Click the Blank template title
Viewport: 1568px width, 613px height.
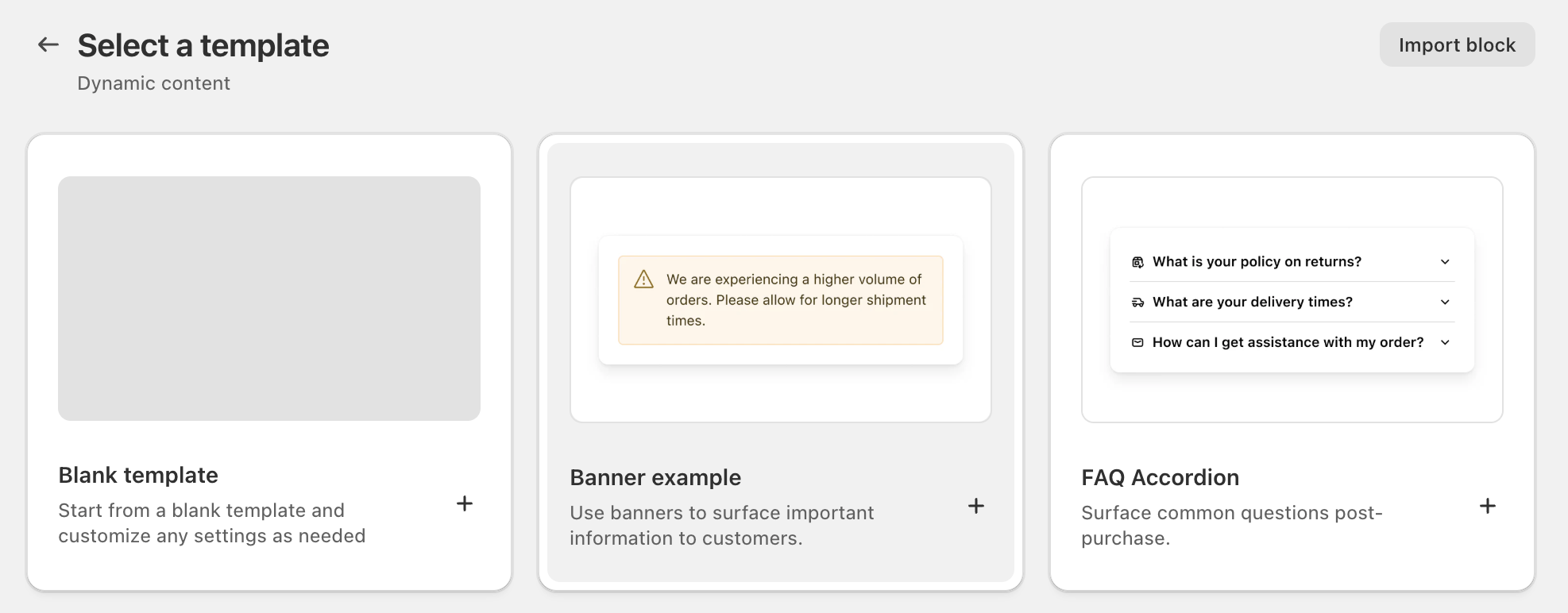click(138, 475)
